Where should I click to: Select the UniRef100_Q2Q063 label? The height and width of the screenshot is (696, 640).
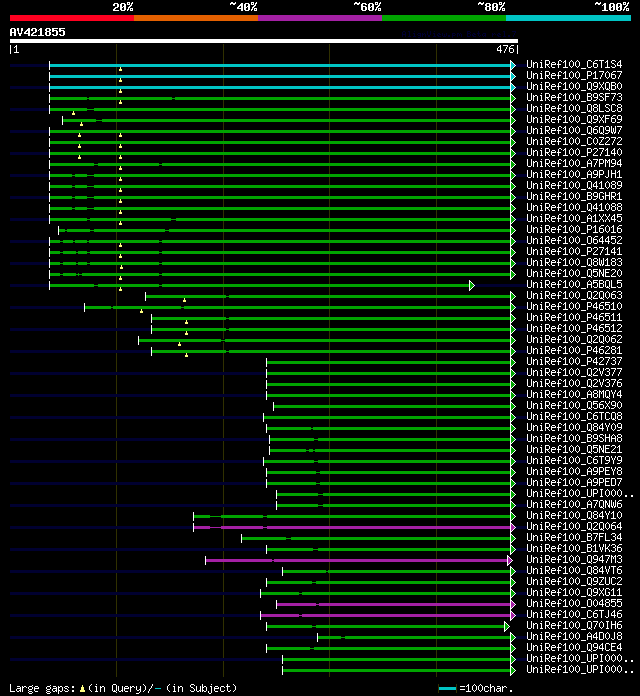pos(574,296)
